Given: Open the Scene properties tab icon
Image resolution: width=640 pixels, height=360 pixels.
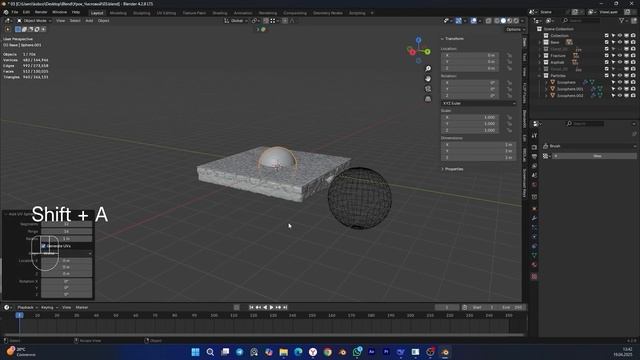Looking at the screenshot, I should click(534, 176).
